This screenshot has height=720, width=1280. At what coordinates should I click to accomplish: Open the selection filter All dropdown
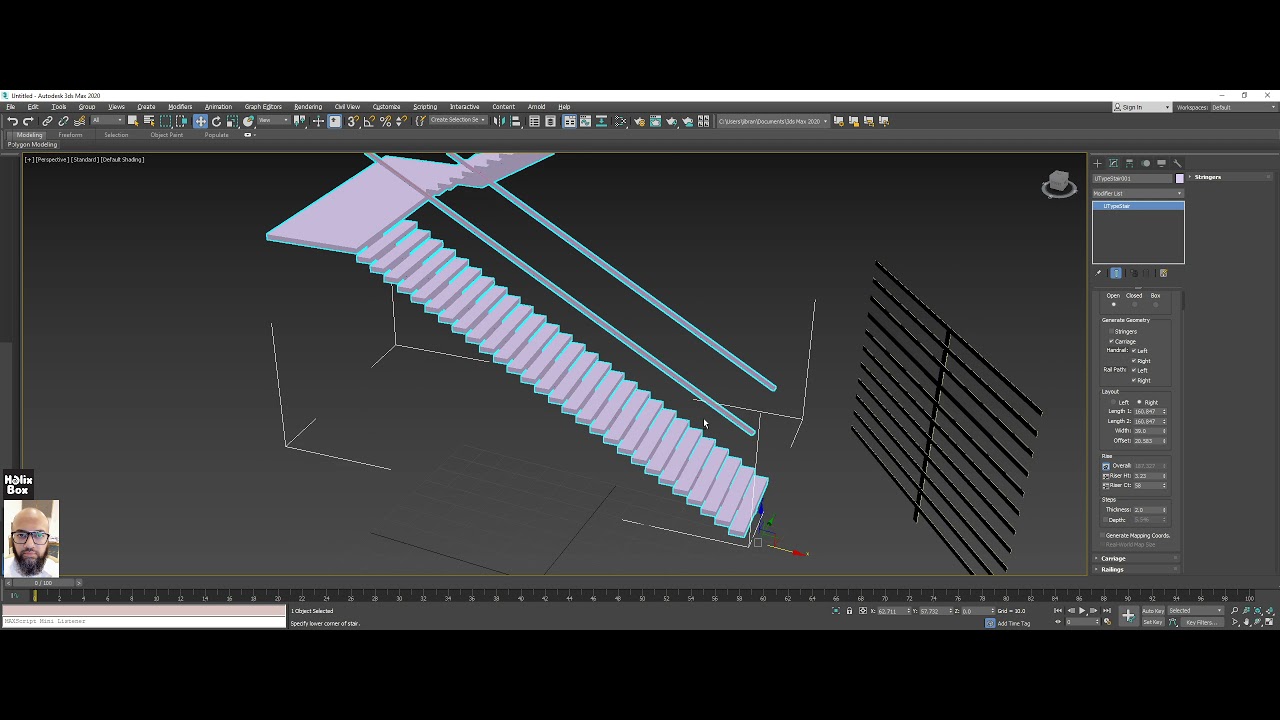click(107, 121)
